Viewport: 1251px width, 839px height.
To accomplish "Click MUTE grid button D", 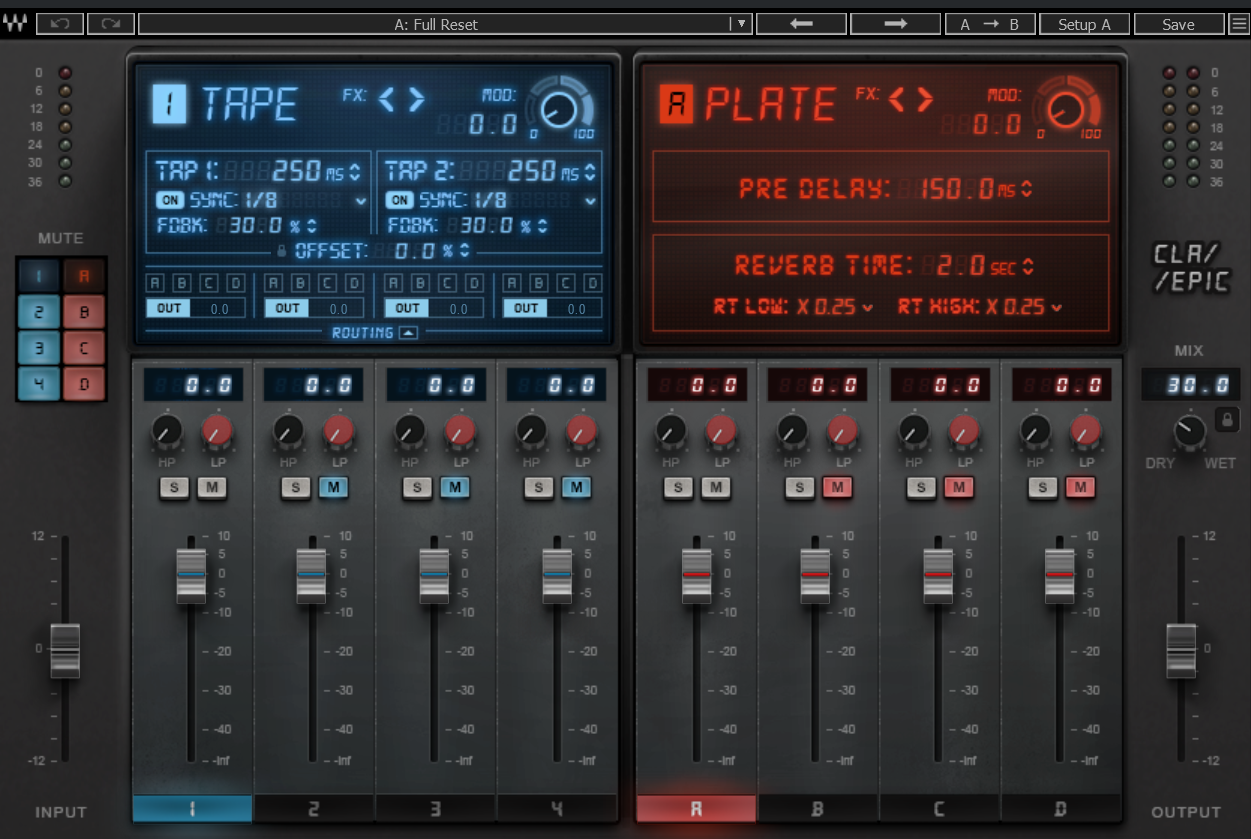I will [x=84, y=384].
